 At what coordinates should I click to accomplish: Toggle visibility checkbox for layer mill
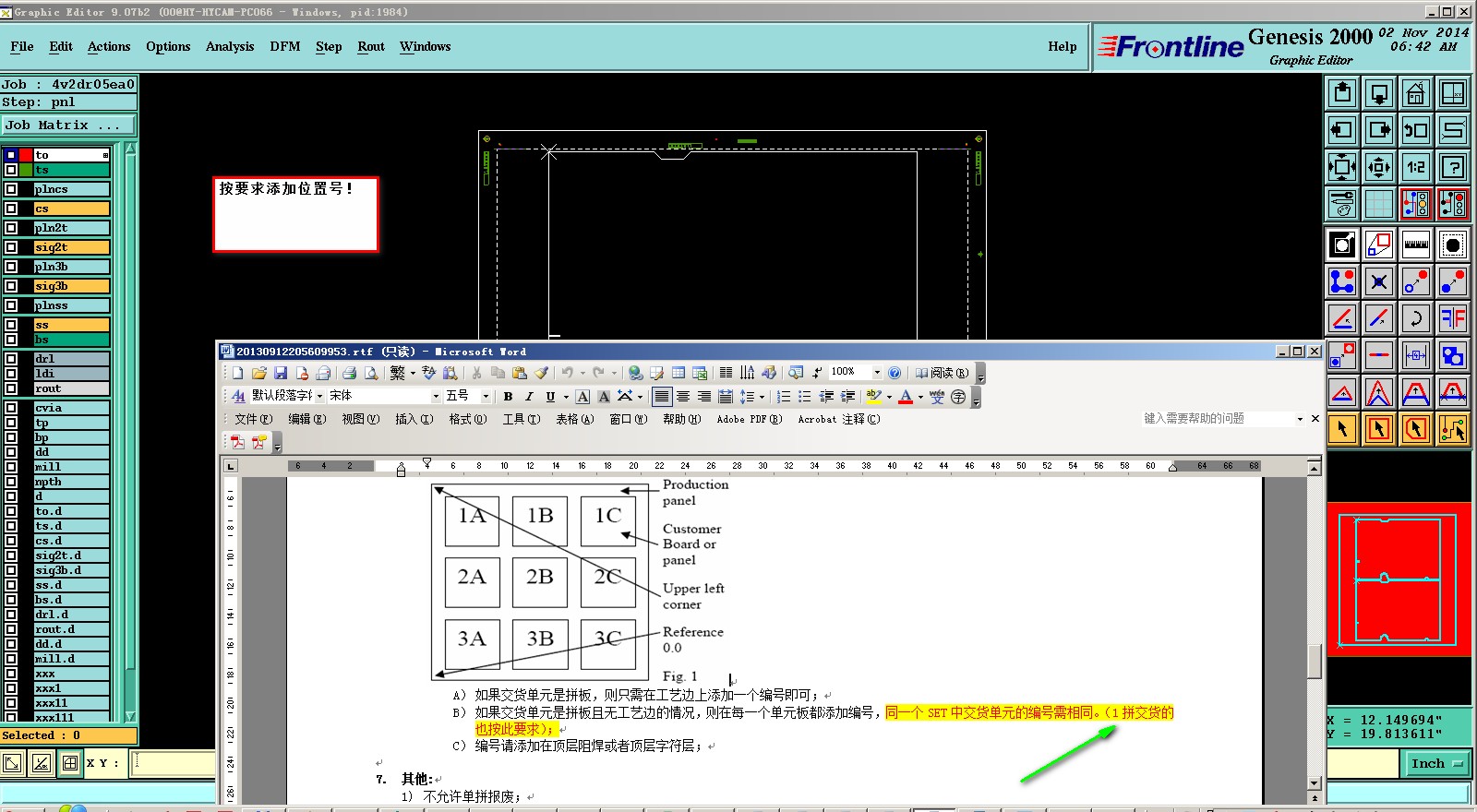(x=11, y=467)
